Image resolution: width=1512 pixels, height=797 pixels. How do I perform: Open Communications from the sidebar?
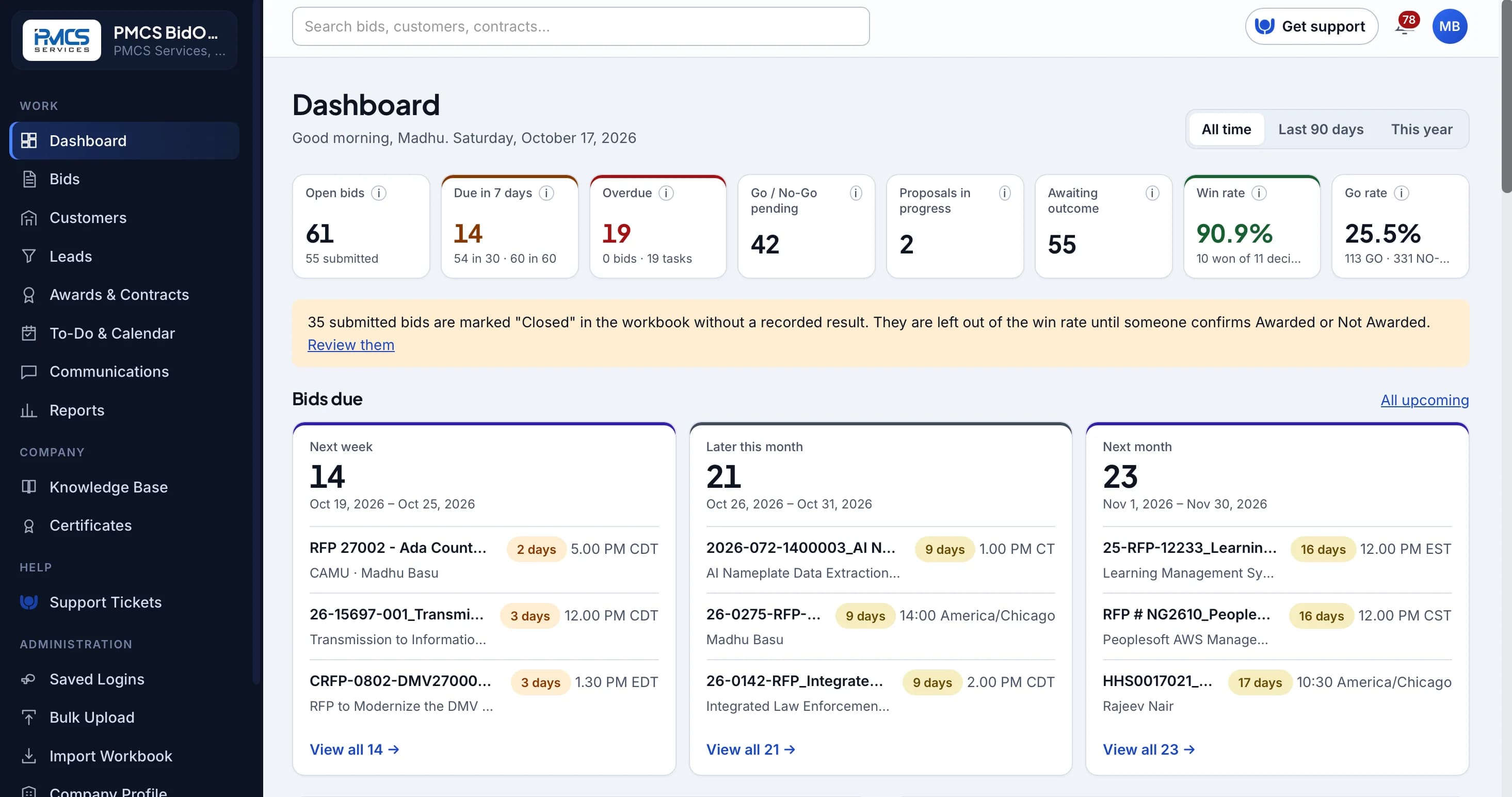pyautogui.click(x=124, y=372)
